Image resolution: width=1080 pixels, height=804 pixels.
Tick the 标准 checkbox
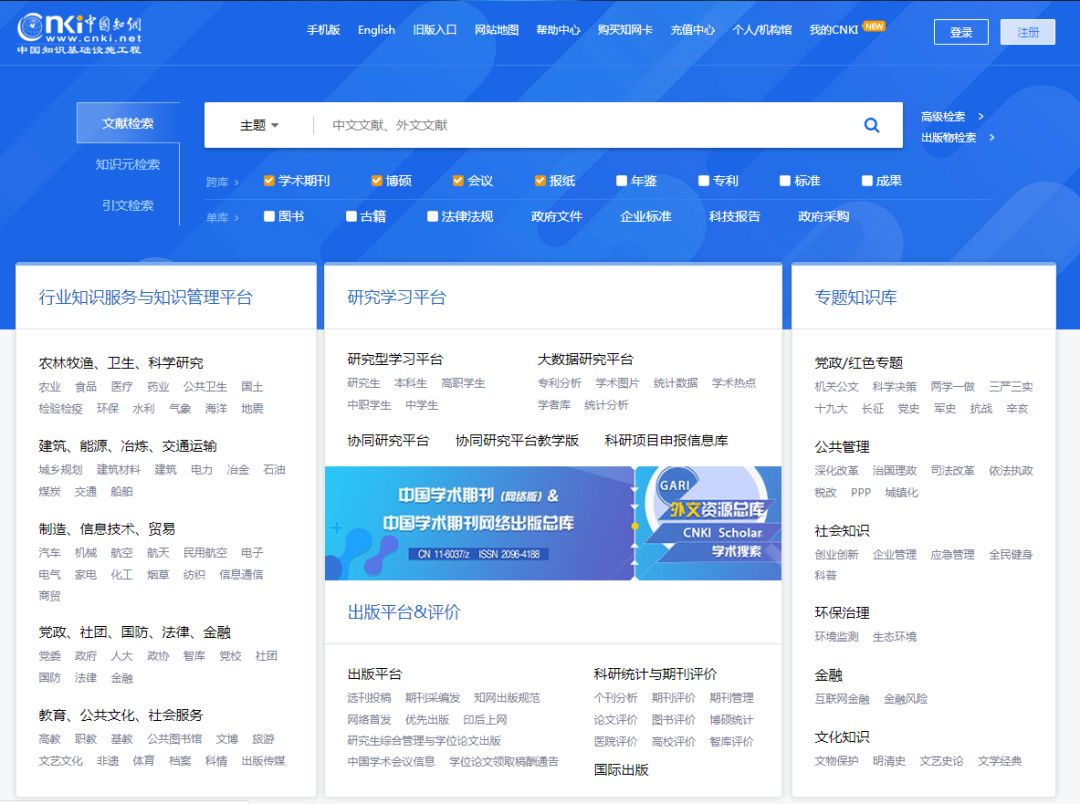(785, 181)
